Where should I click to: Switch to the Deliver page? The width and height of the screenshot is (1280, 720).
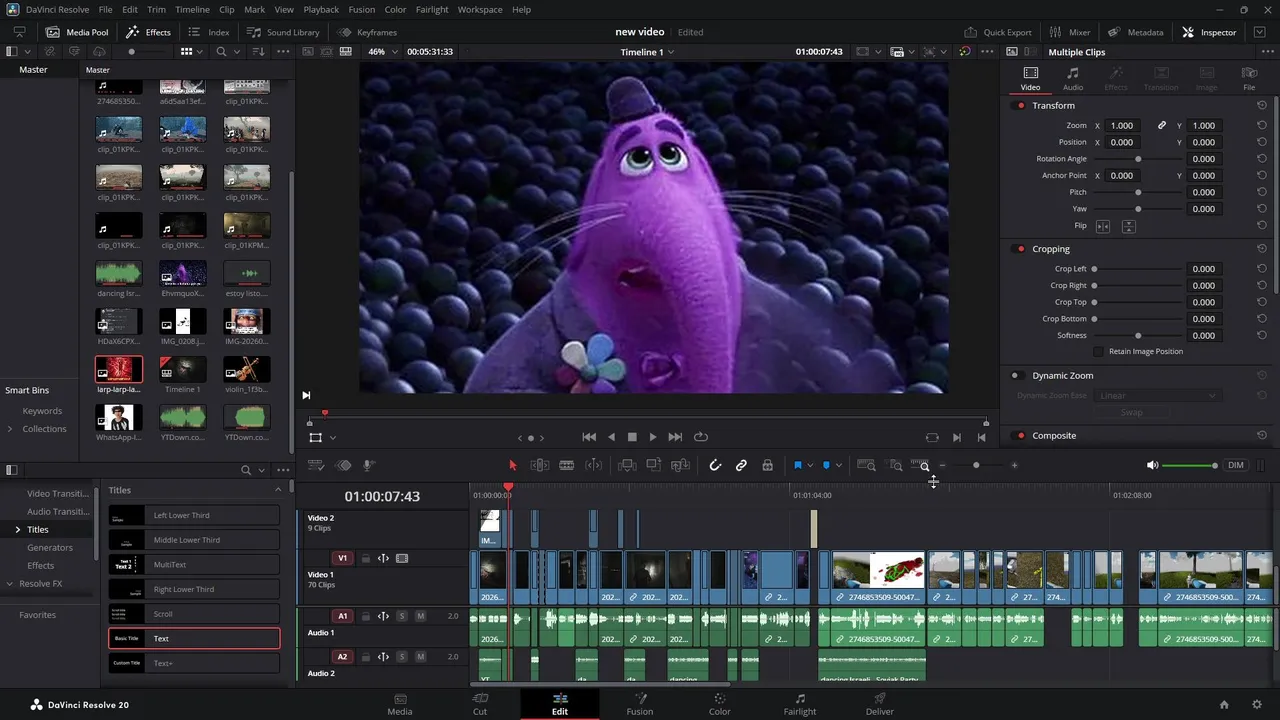point(880,704)
